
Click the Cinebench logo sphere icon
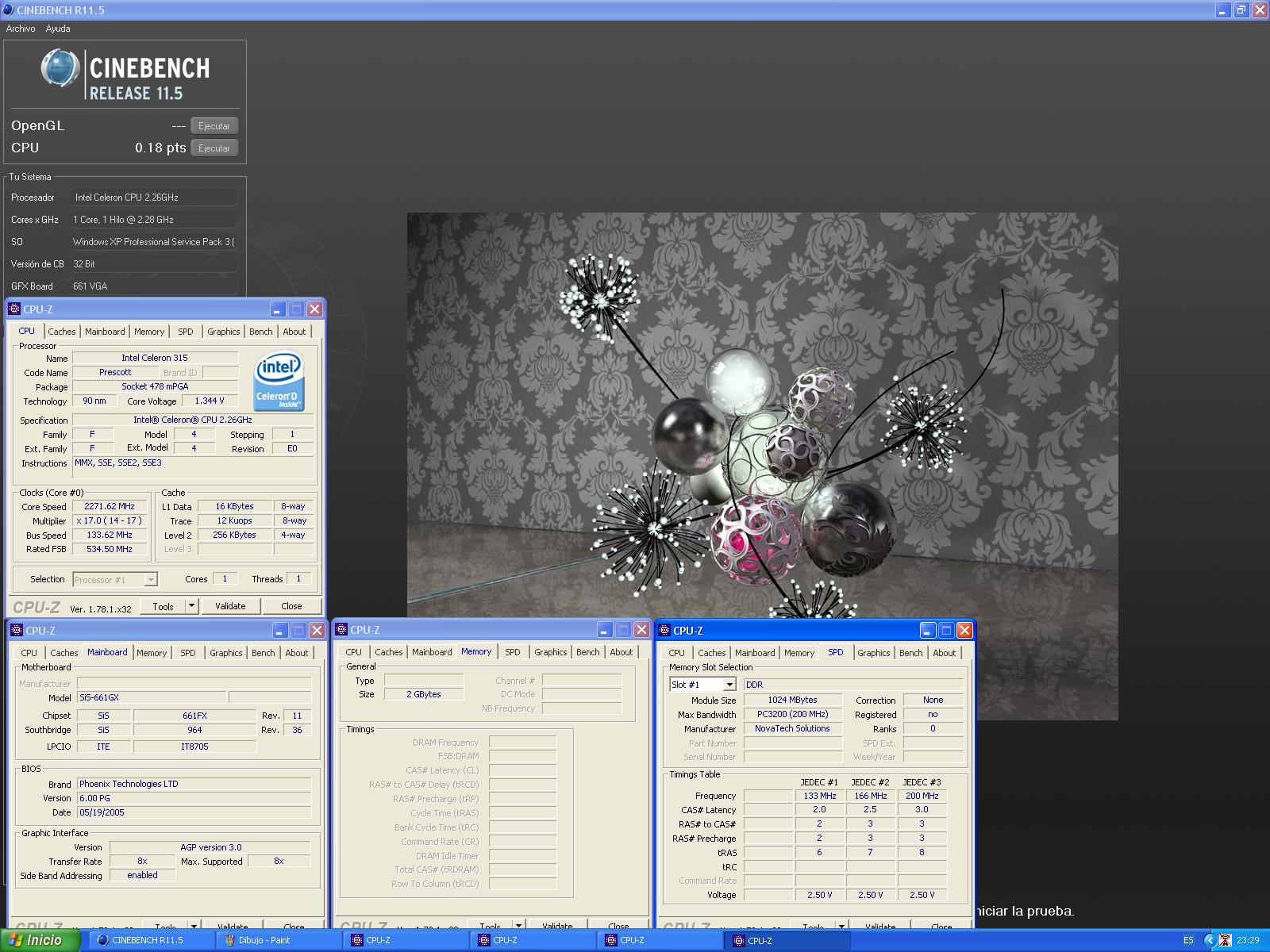click(60, 69)
